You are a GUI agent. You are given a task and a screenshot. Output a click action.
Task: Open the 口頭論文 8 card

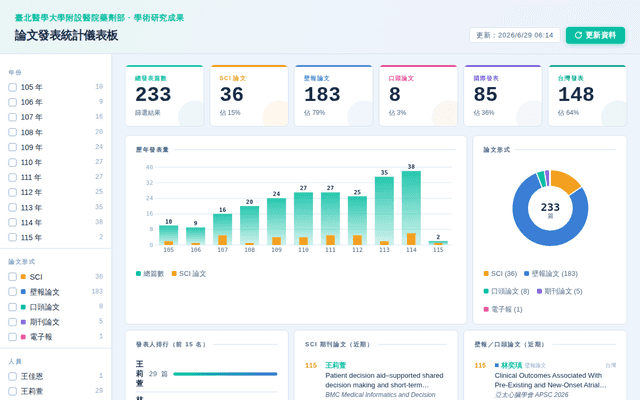(x=418, y=96)
